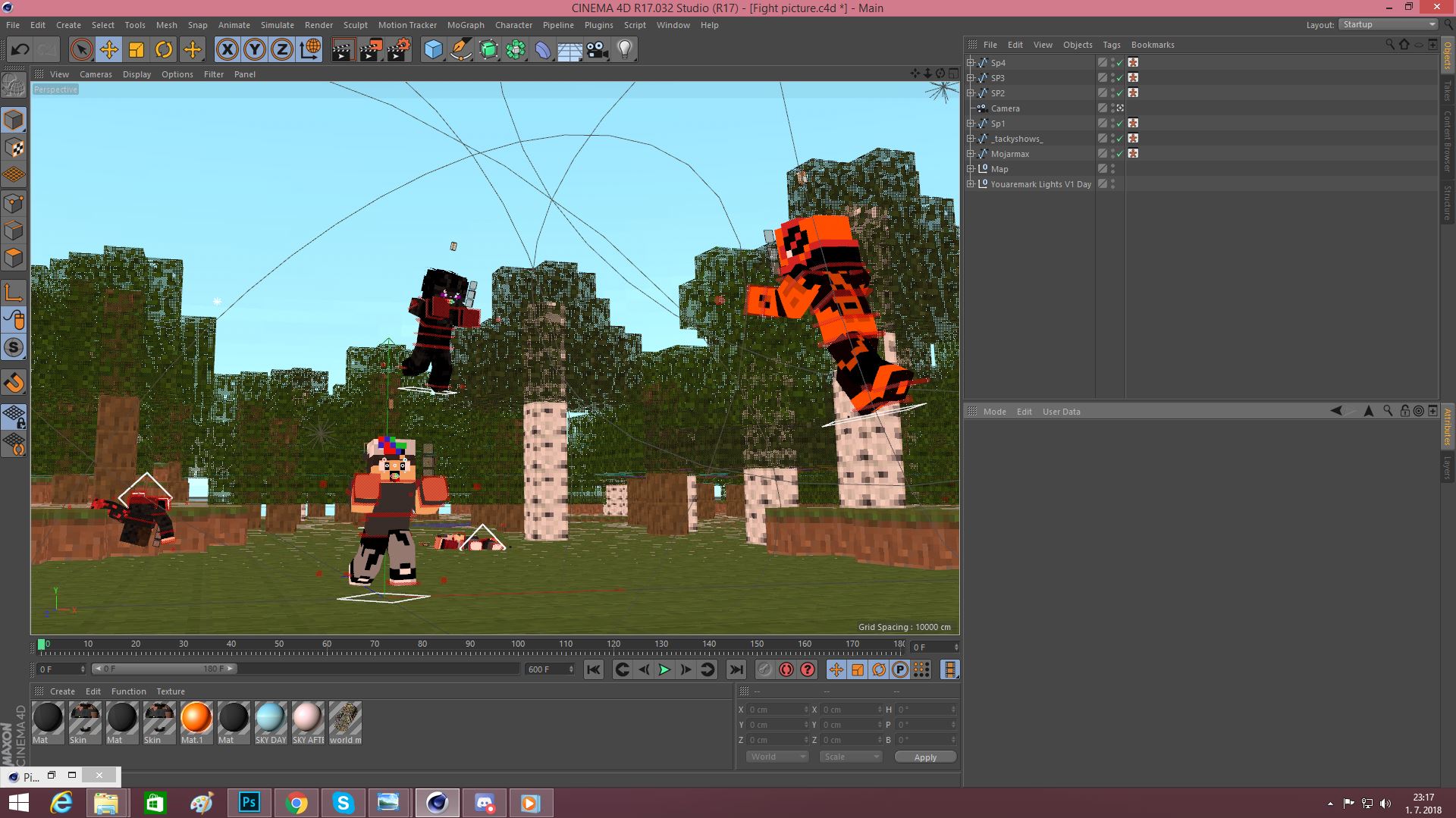Select the Polygons mode icon
This screenshot has height=818, width=1456.
pos(14,258)
